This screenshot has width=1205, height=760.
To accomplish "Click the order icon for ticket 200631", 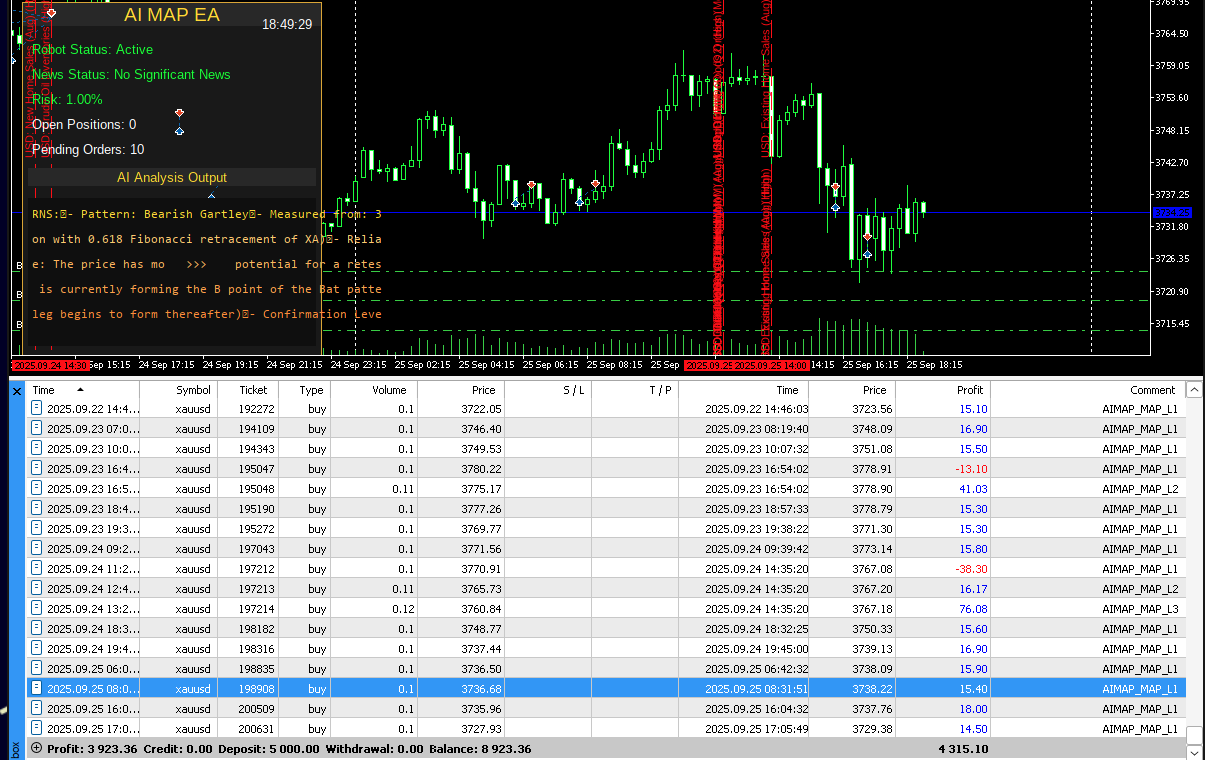I will click(37, 728).
